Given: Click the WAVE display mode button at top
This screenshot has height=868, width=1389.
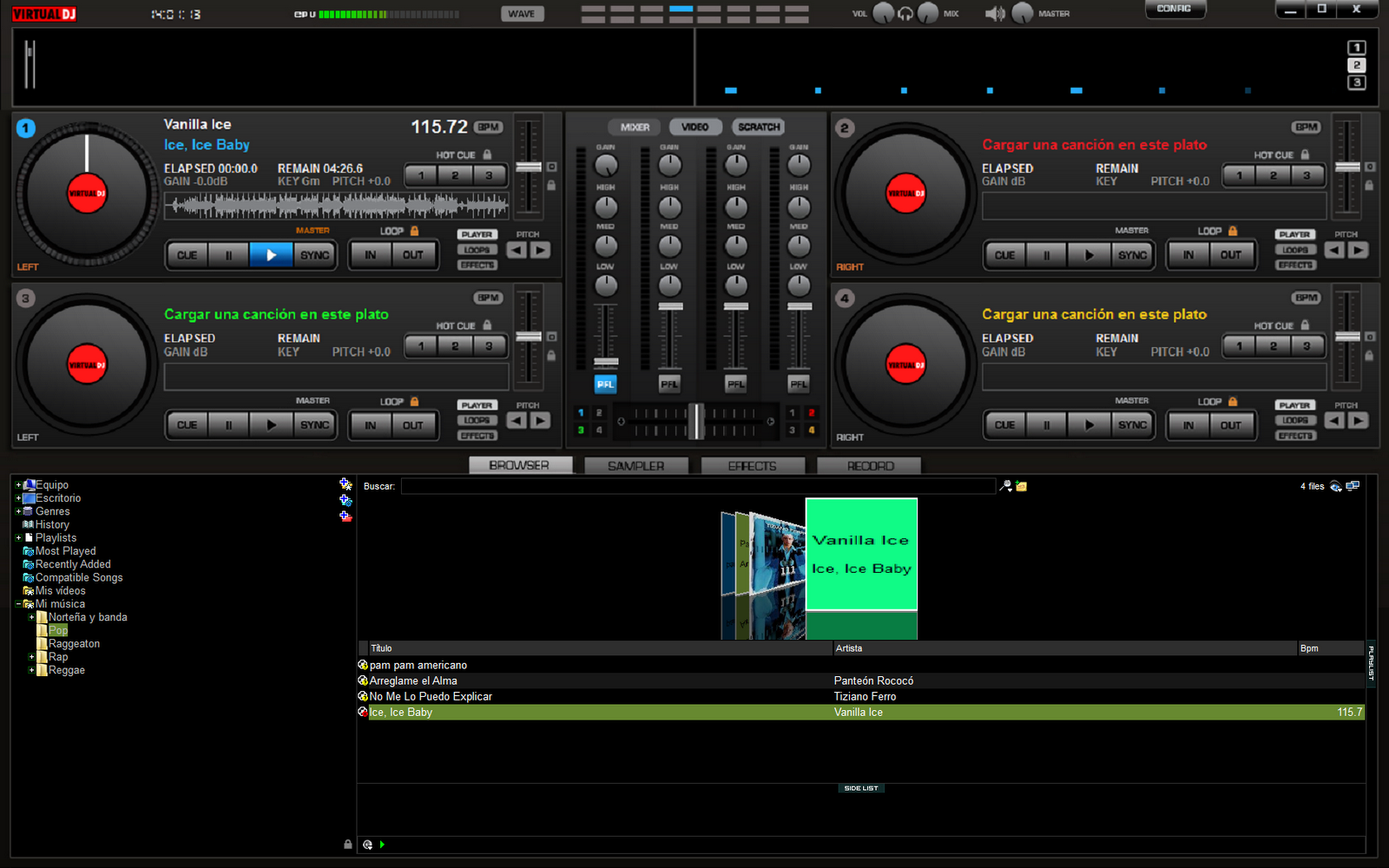Looking at the screenshot, I should (522, 13).
